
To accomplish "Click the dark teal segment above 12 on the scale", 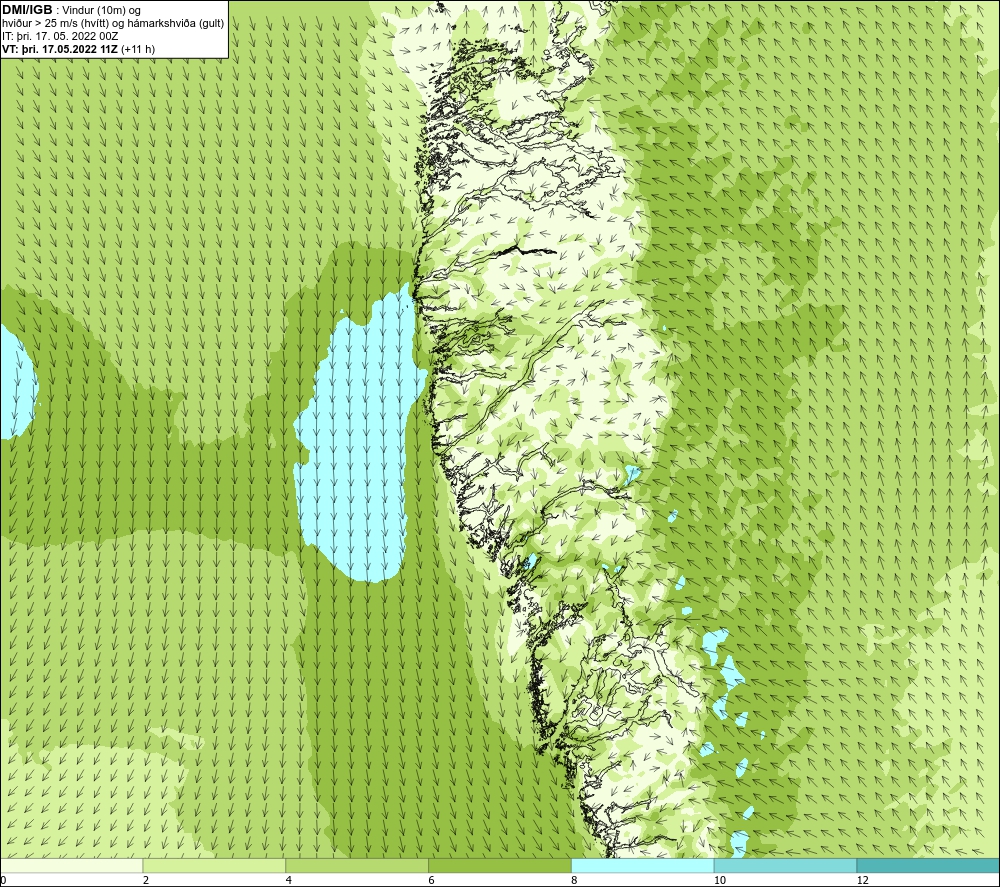I will [929, 865].
